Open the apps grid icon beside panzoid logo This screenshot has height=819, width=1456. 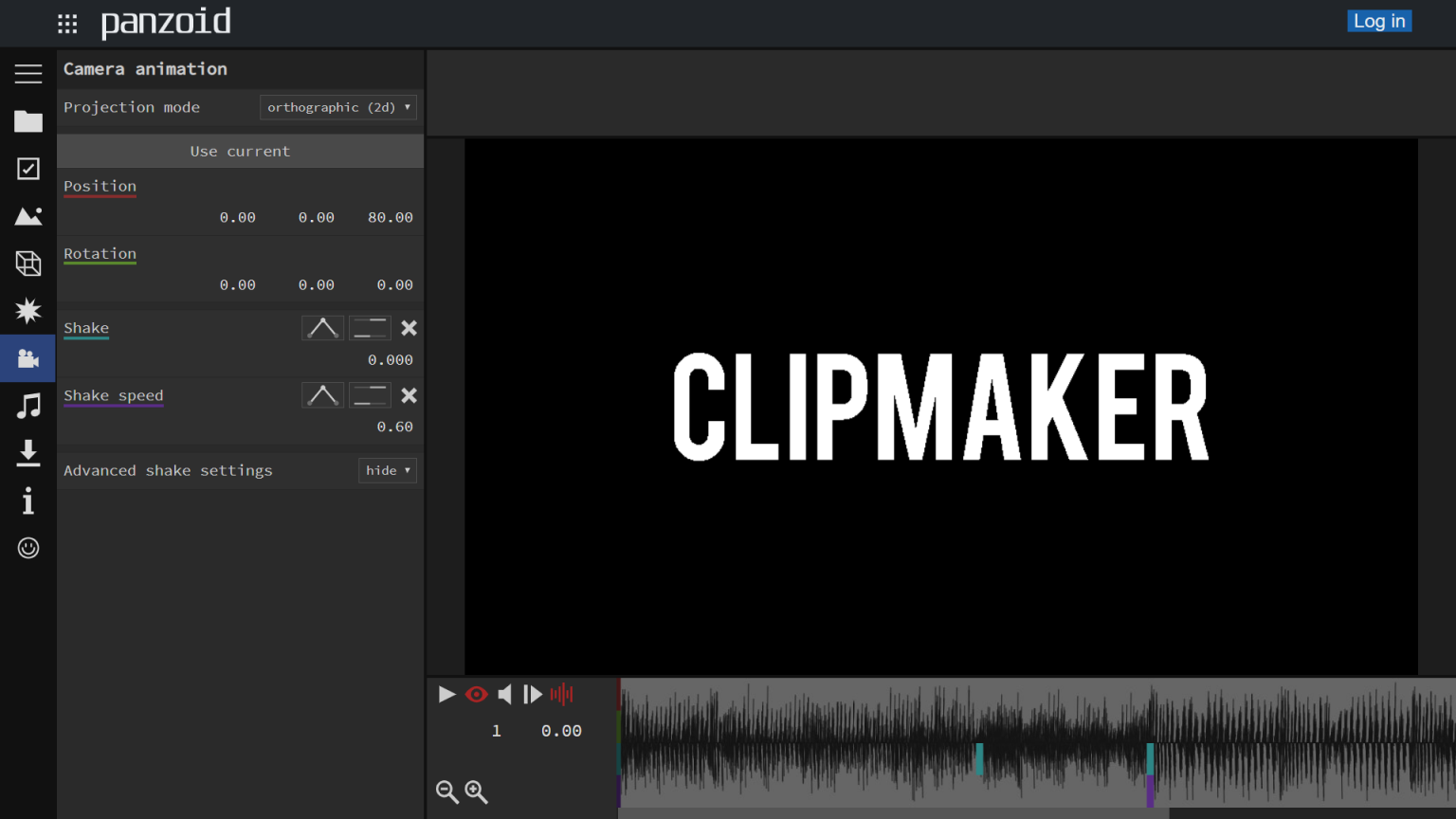(x=67, y=24)
